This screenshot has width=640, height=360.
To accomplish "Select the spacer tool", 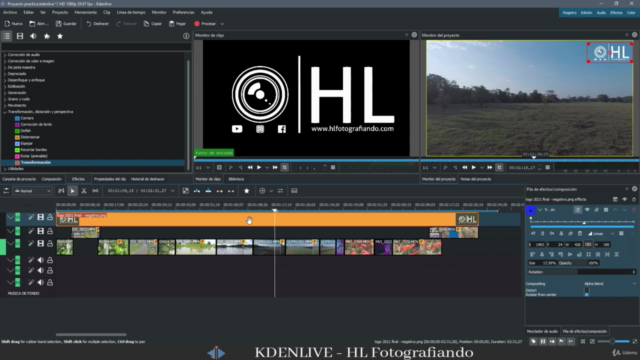I will 95,191.
